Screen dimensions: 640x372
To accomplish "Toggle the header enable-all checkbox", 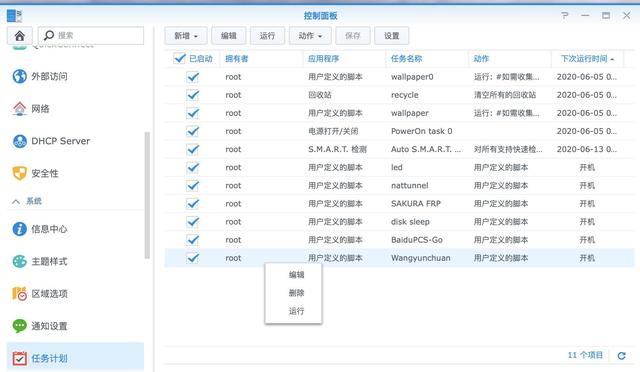I will tap(179, 58).
